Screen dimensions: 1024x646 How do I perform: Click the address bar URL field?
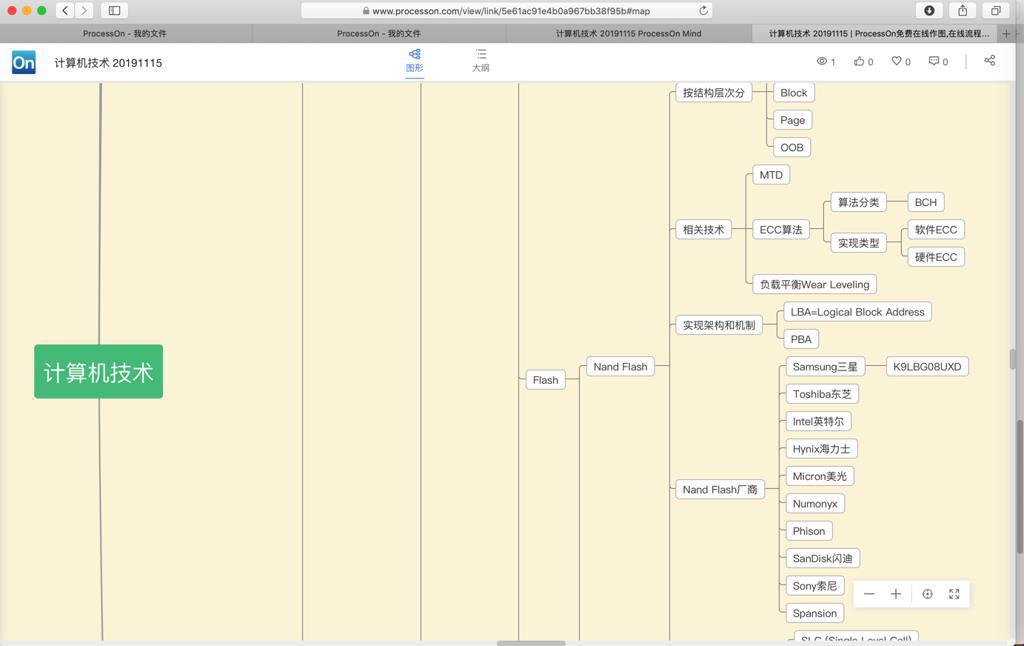tap(507, 10)
